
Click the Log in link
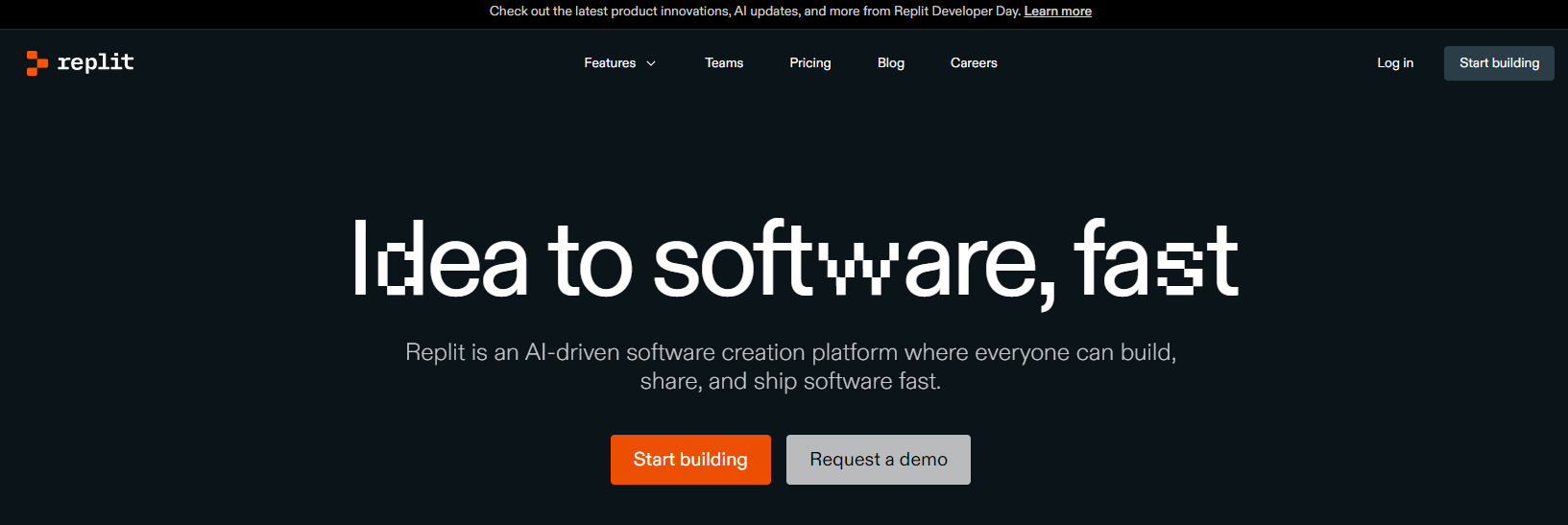tap(1394, 63)
